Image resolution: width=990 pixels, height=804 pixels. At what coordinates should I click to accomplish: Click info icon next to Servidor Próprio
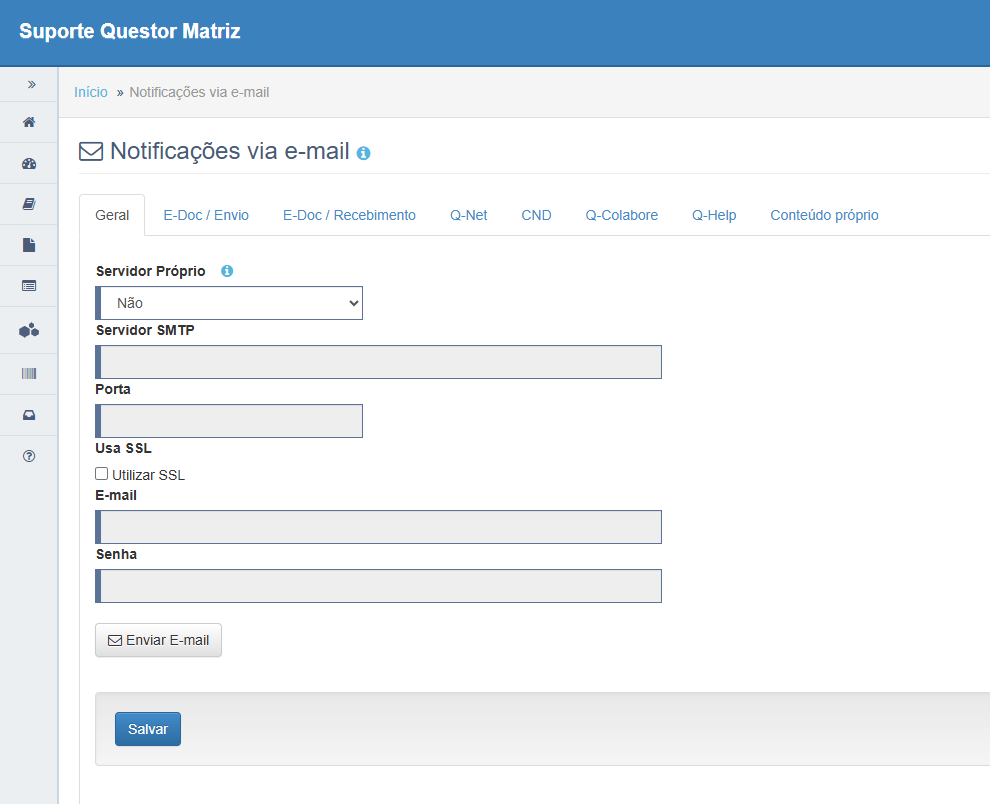(227, 271)
